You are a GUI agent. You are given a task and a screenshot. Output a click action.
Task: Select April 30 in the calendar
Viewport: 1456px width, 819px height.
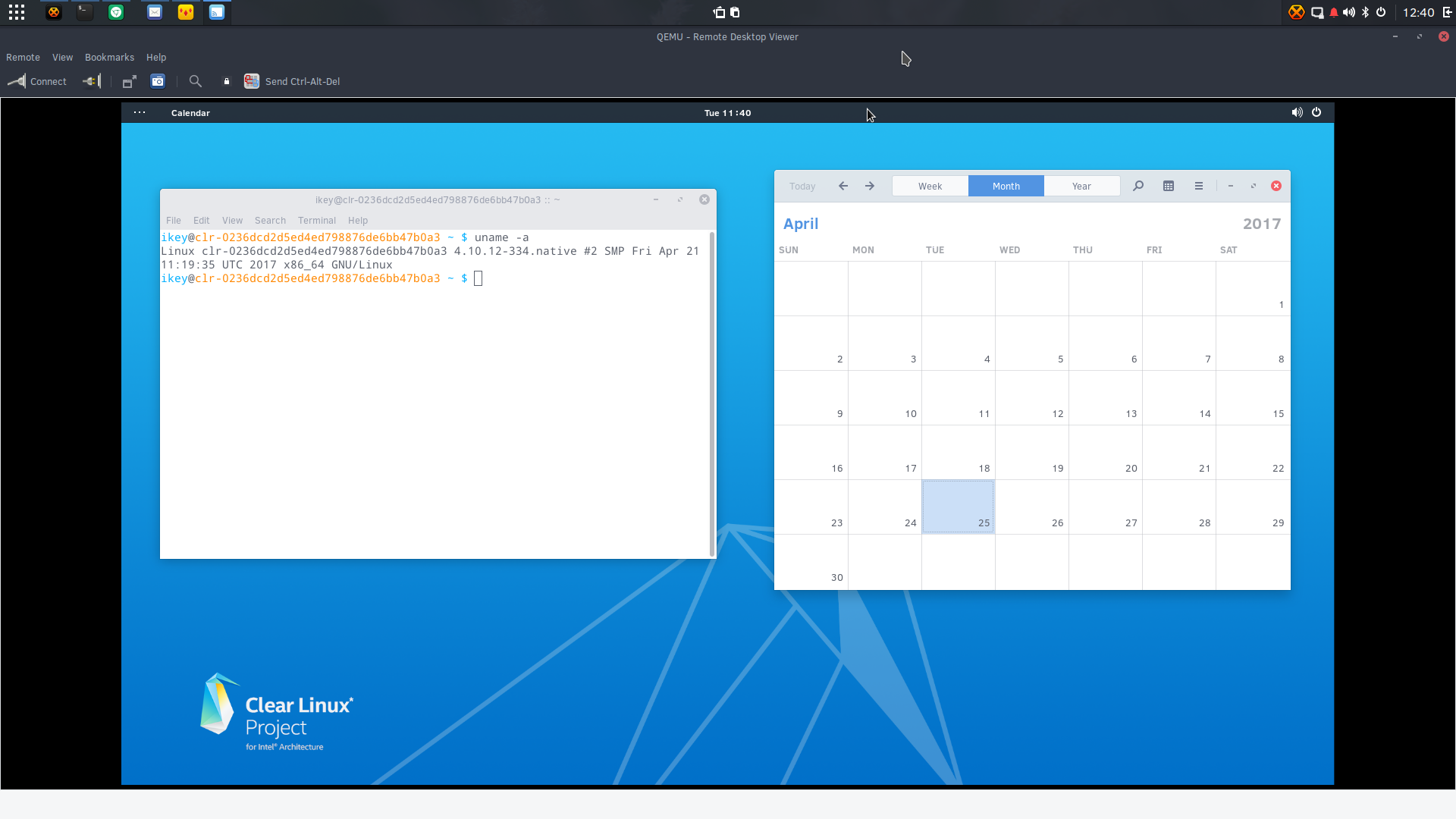pos(811,561)
